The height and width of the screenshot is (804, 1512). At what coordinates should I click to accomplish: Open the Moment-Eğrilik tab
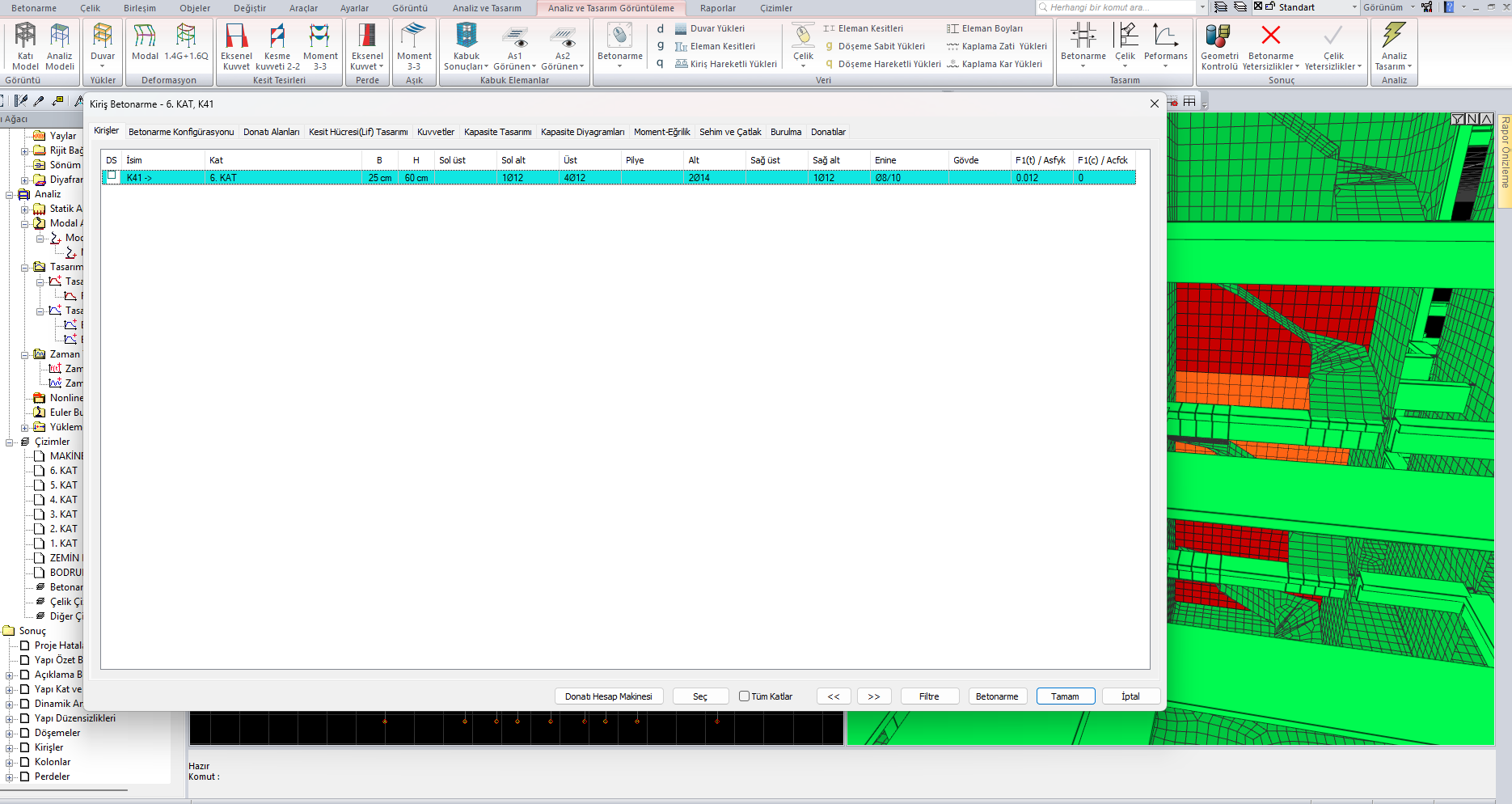tap(661, 132)
